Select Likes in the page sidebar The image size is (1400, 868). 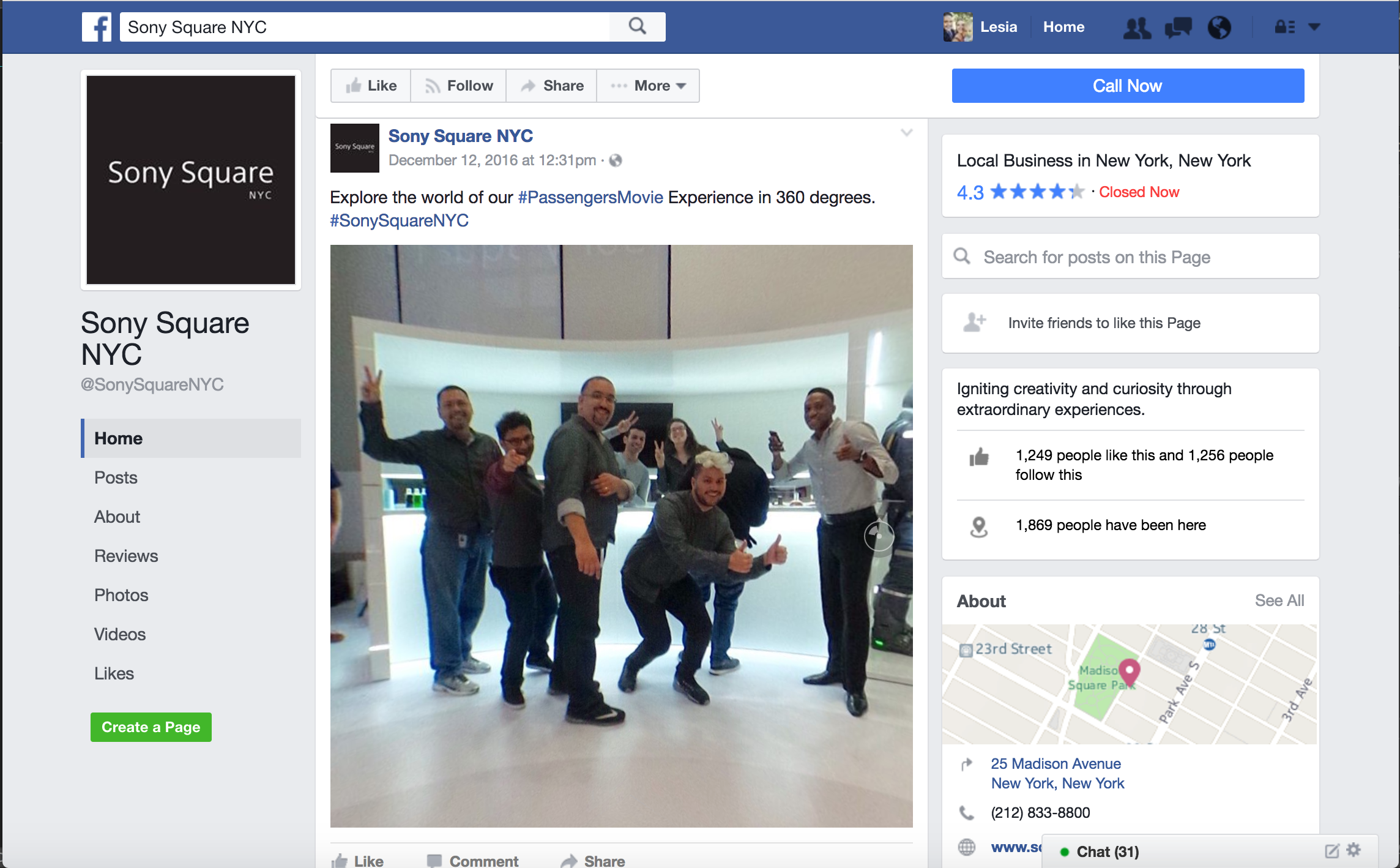[191, 673]
